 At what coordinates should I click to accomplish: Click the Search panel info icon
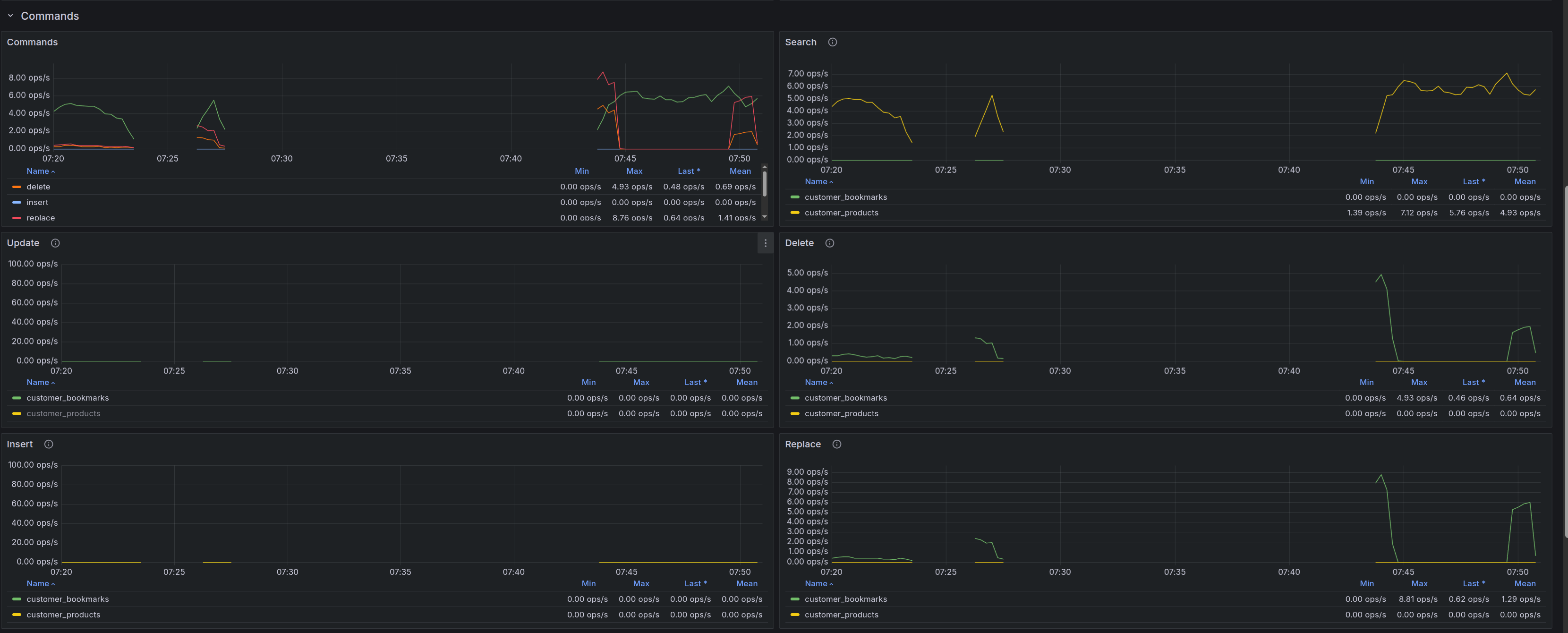(x=832, y=42)
